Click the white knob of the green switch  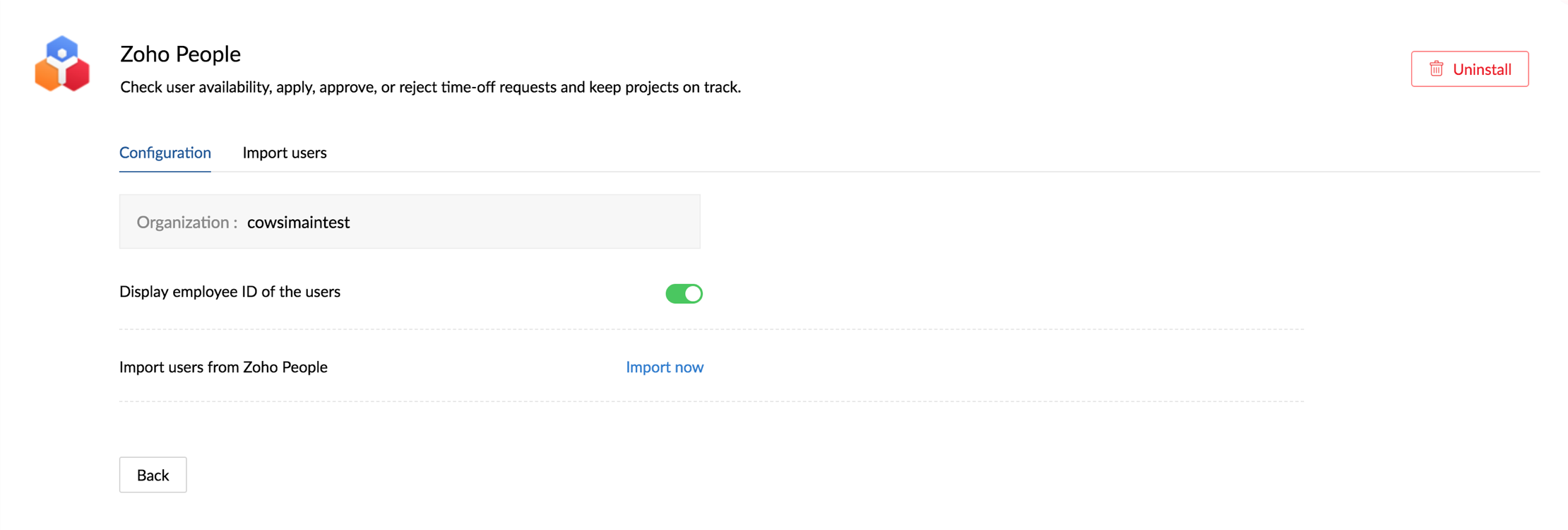[693, 293]
